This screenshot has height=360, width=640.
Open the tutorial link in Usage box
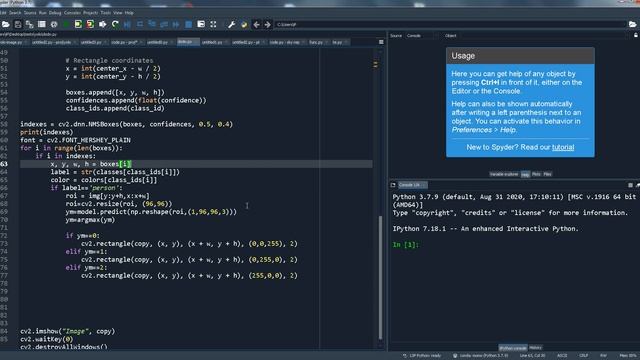[x=563, y=147]
